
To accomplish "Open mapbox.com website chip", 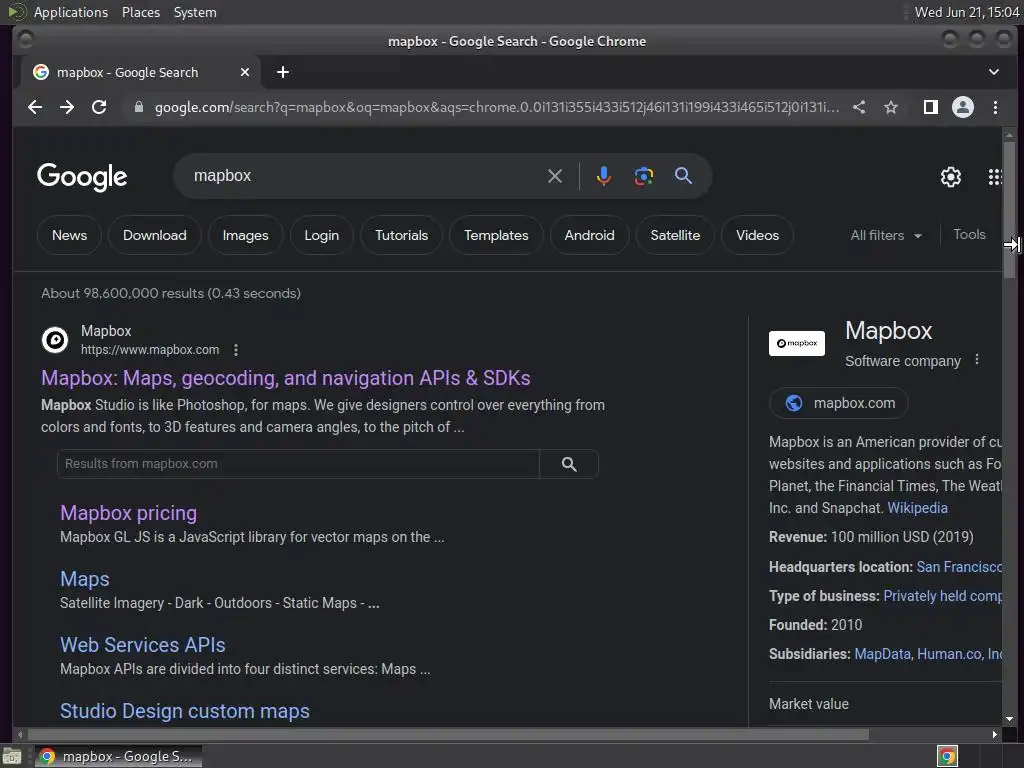I will click(839, 403).
